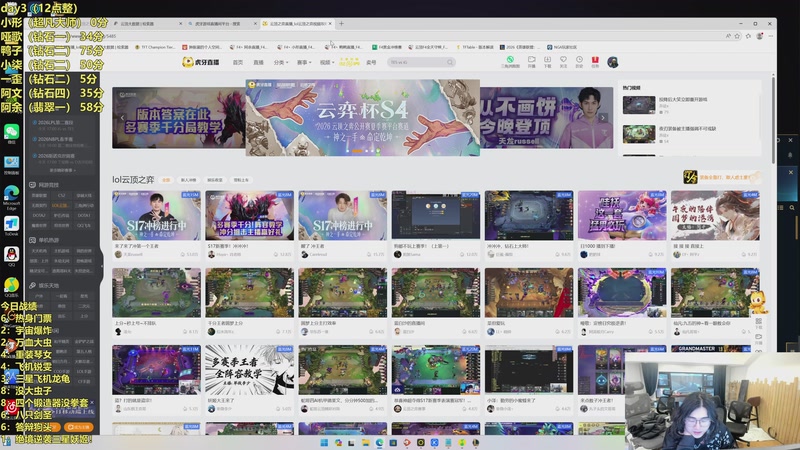
Task: Click 上分一秒上号一不排队 stream title
Action: click(x=135, y=323)
